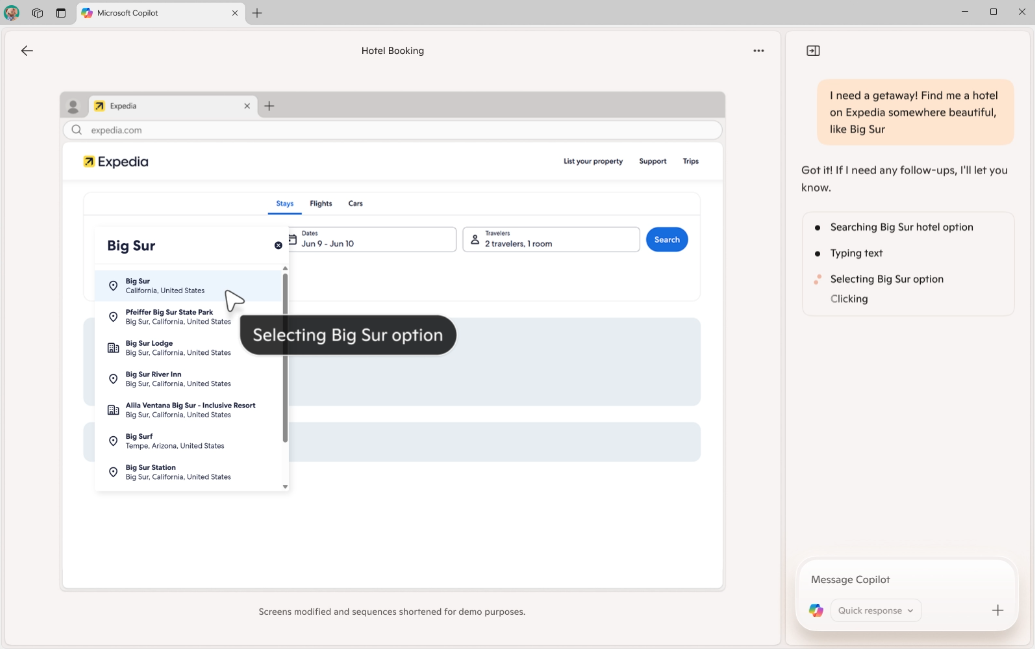This screenshot has width=1035, height=649.
Task: Maximize the Copilot window
Action: click(993, 12)
